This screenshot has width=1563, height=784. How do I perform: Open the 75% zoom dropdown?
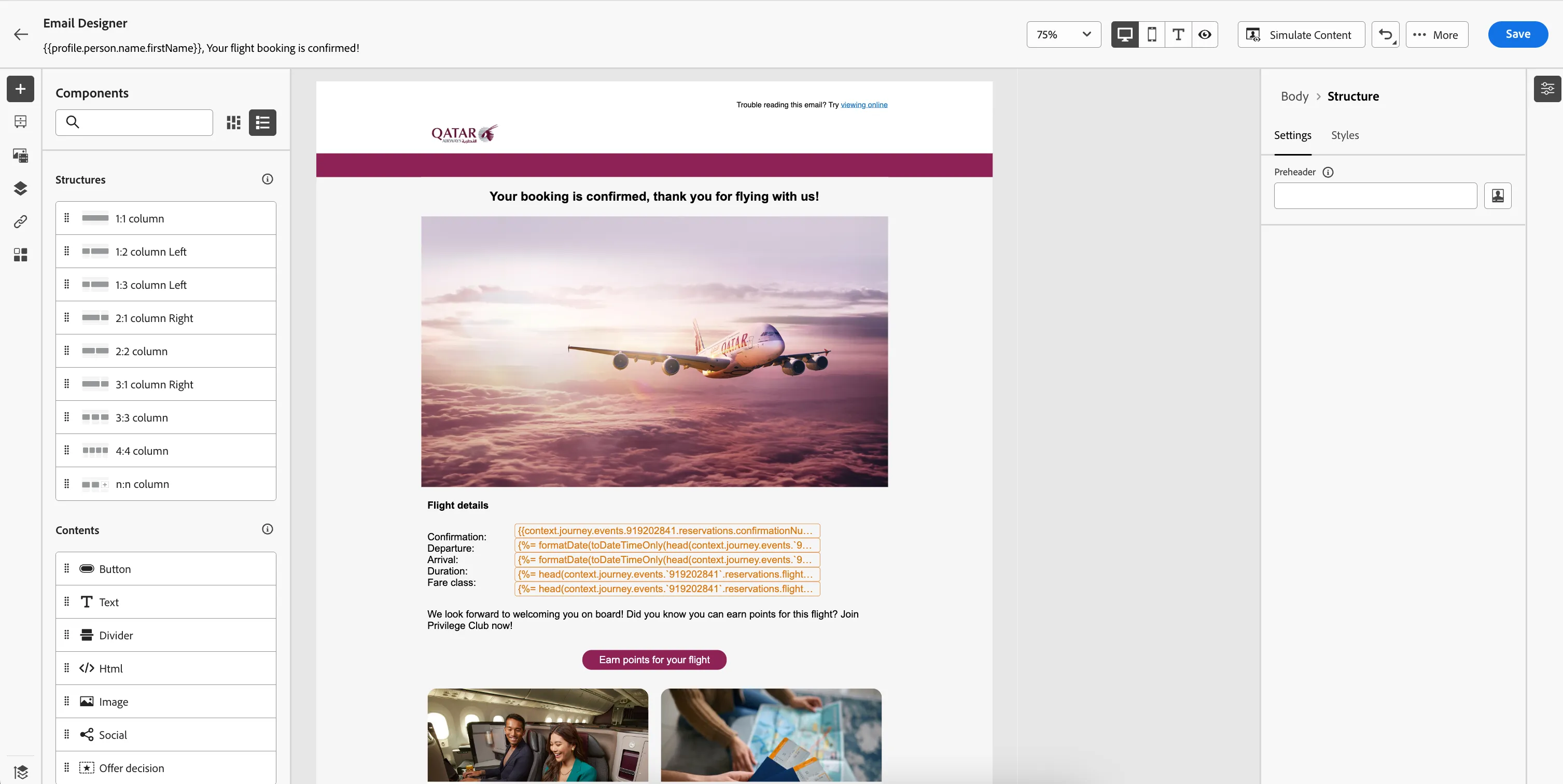click(1063, 35)
